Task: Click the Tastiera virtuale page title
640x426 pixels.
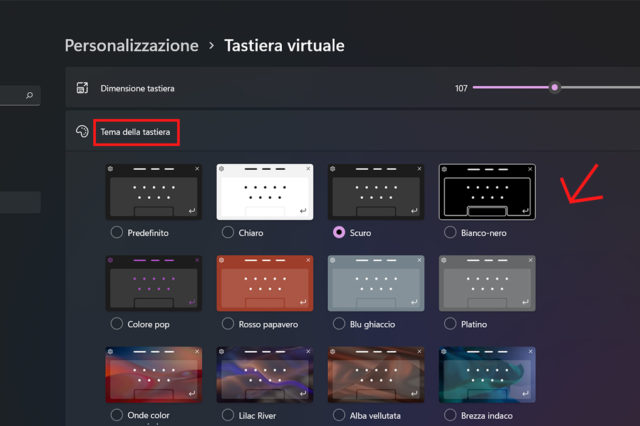Action: pos(284,45)
